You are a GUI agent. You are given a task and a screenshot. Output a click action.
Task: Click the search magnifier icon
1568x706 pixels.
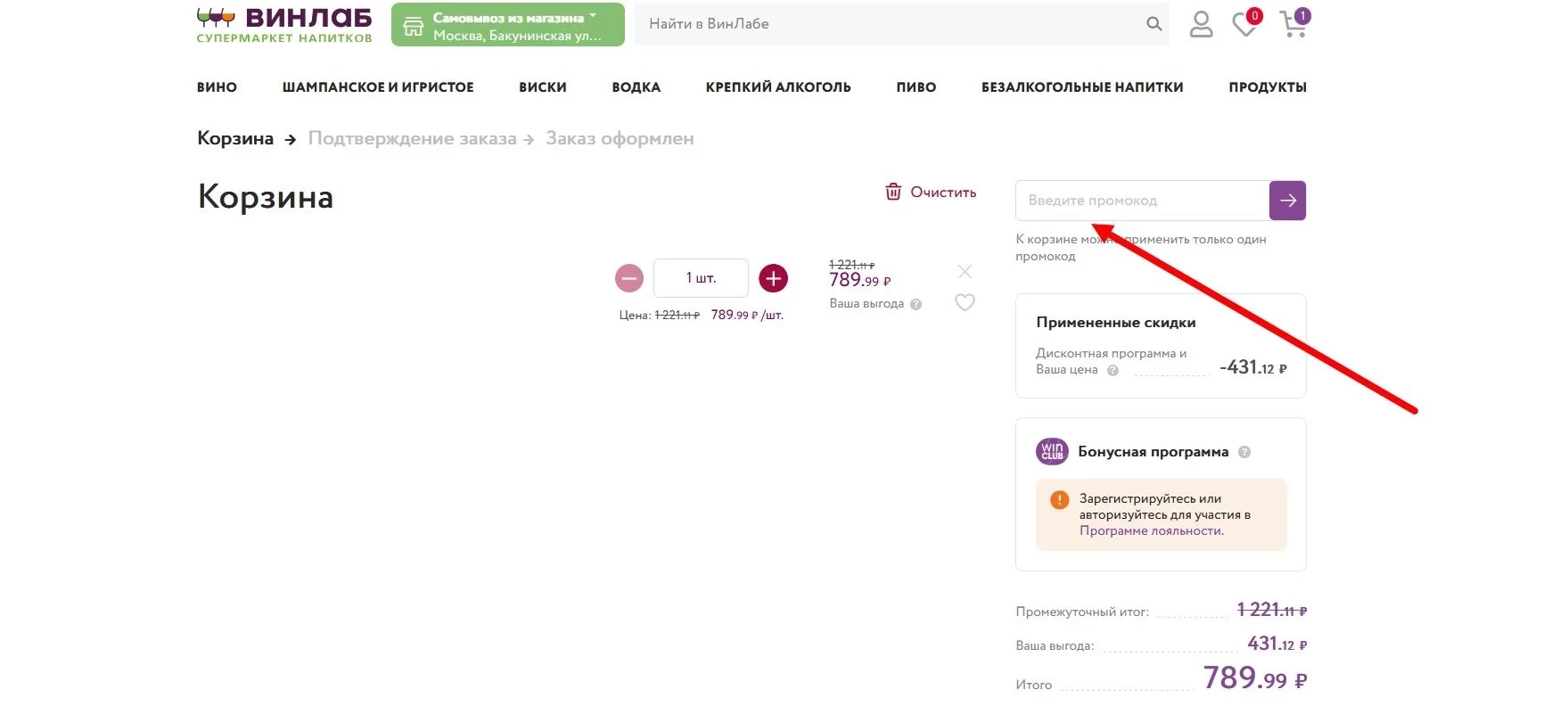tap(1153, 24)
